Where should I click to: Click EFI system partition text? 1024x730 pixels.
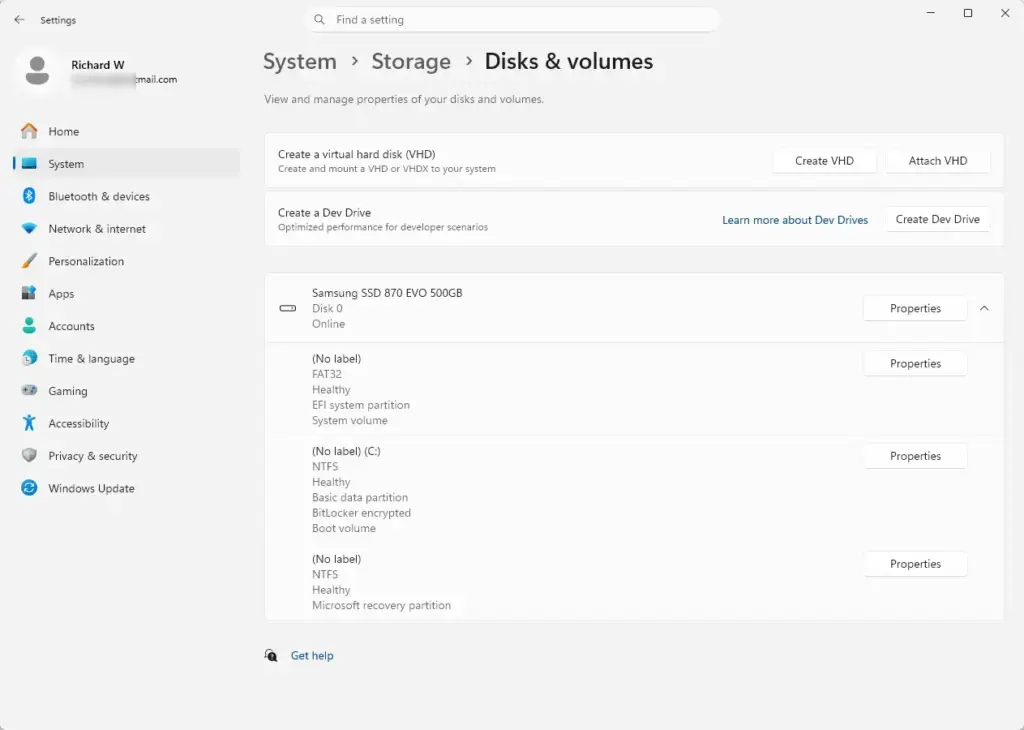360,405
